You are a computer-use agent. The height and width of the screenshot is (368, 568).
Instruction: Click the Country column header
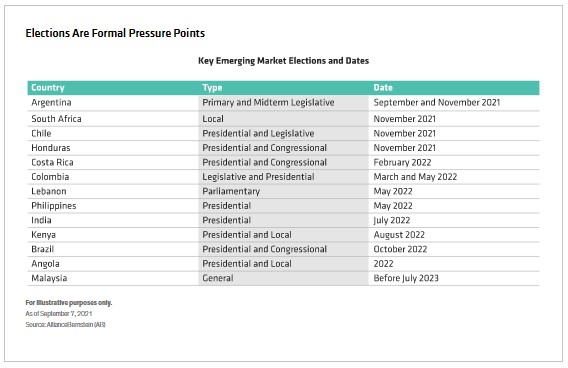(x=48, y=88)
